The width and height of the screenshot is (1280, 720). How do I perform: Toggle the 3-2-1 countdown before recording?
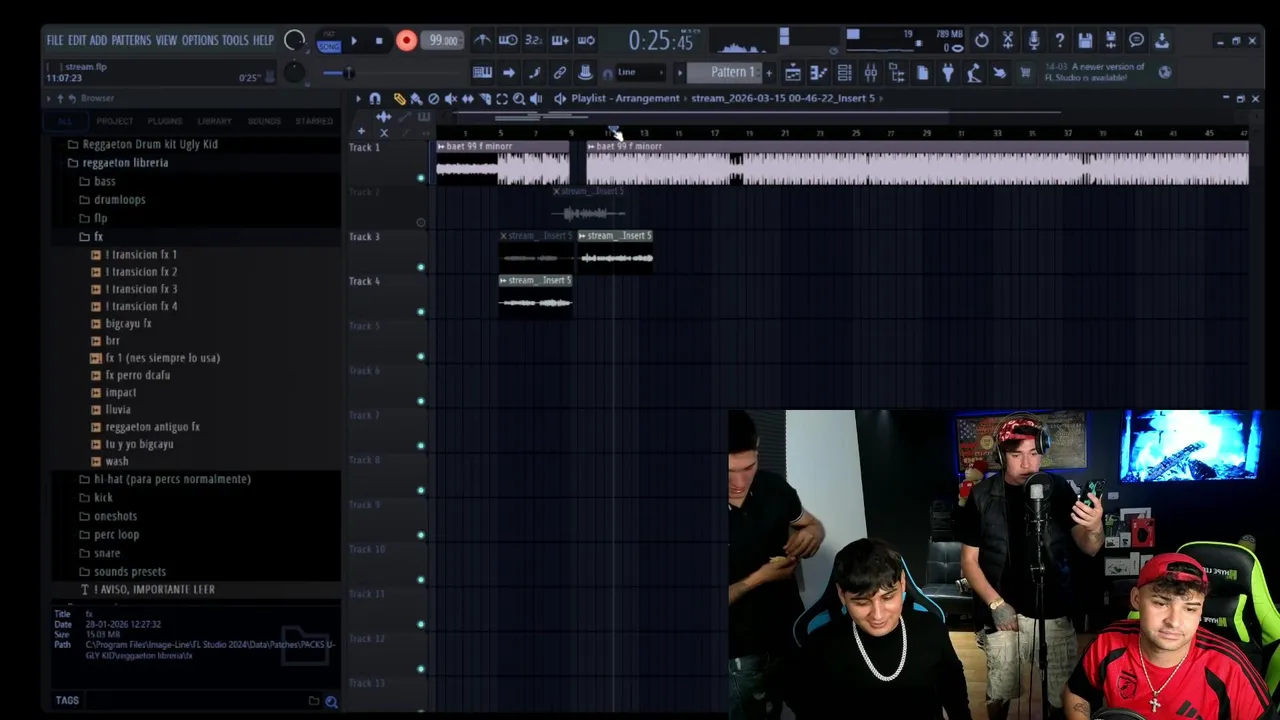click(534, 41)
